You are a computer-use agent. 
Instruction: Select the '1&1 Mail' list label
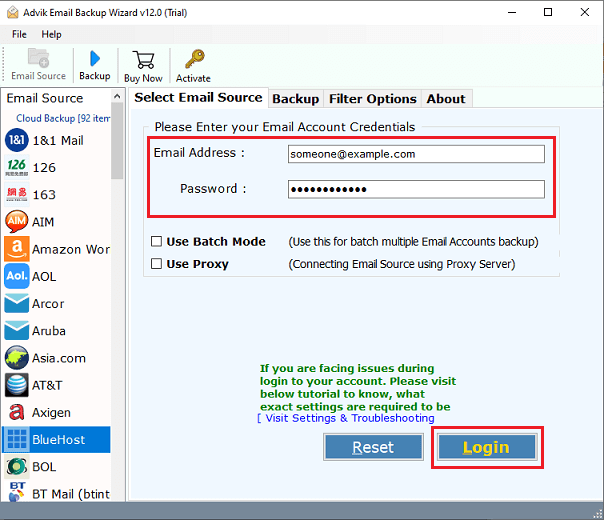pyautogui.click(x=58, y=141)
